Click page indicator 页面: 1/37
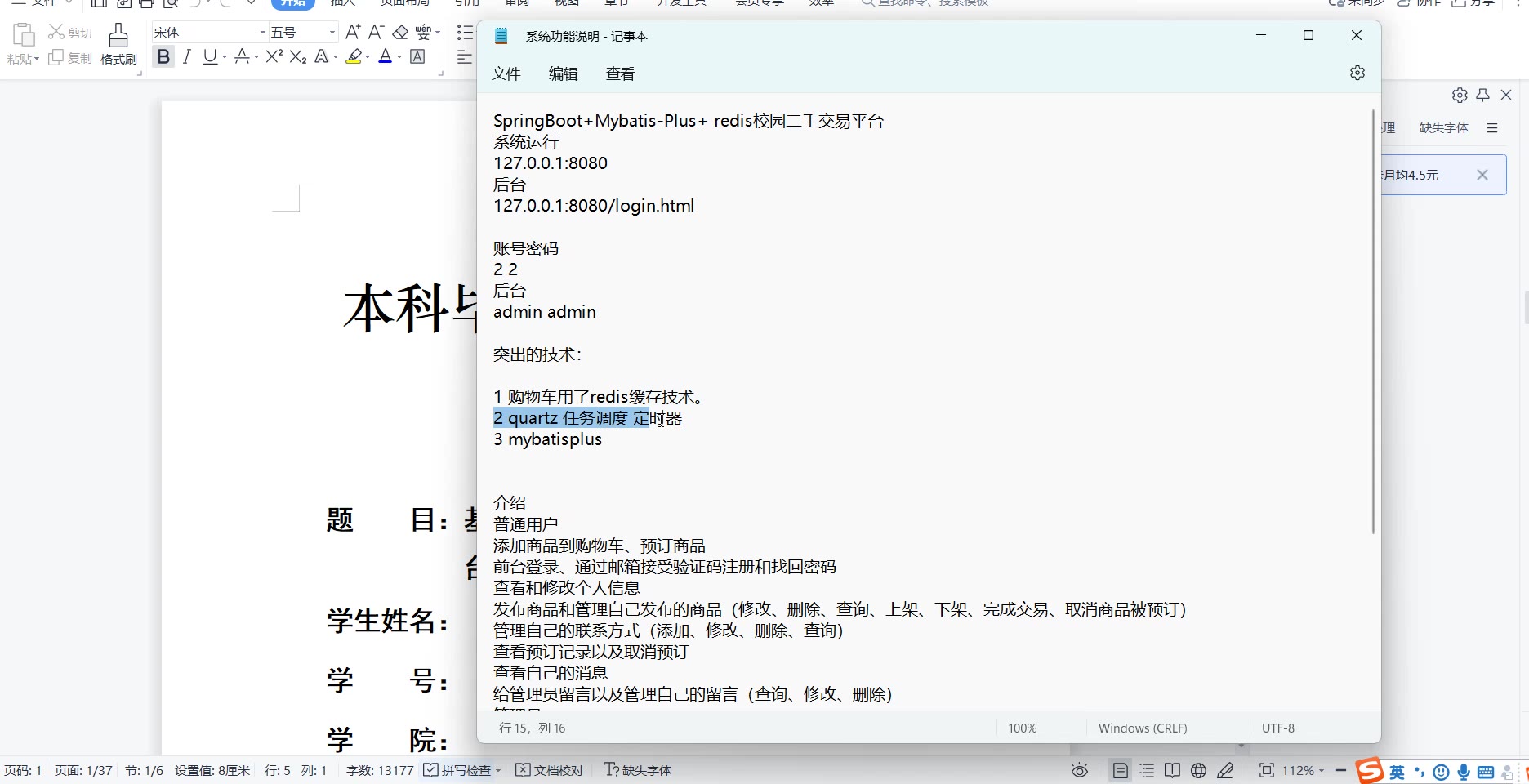Screen dimensions: 1529x784 [83, 770]
